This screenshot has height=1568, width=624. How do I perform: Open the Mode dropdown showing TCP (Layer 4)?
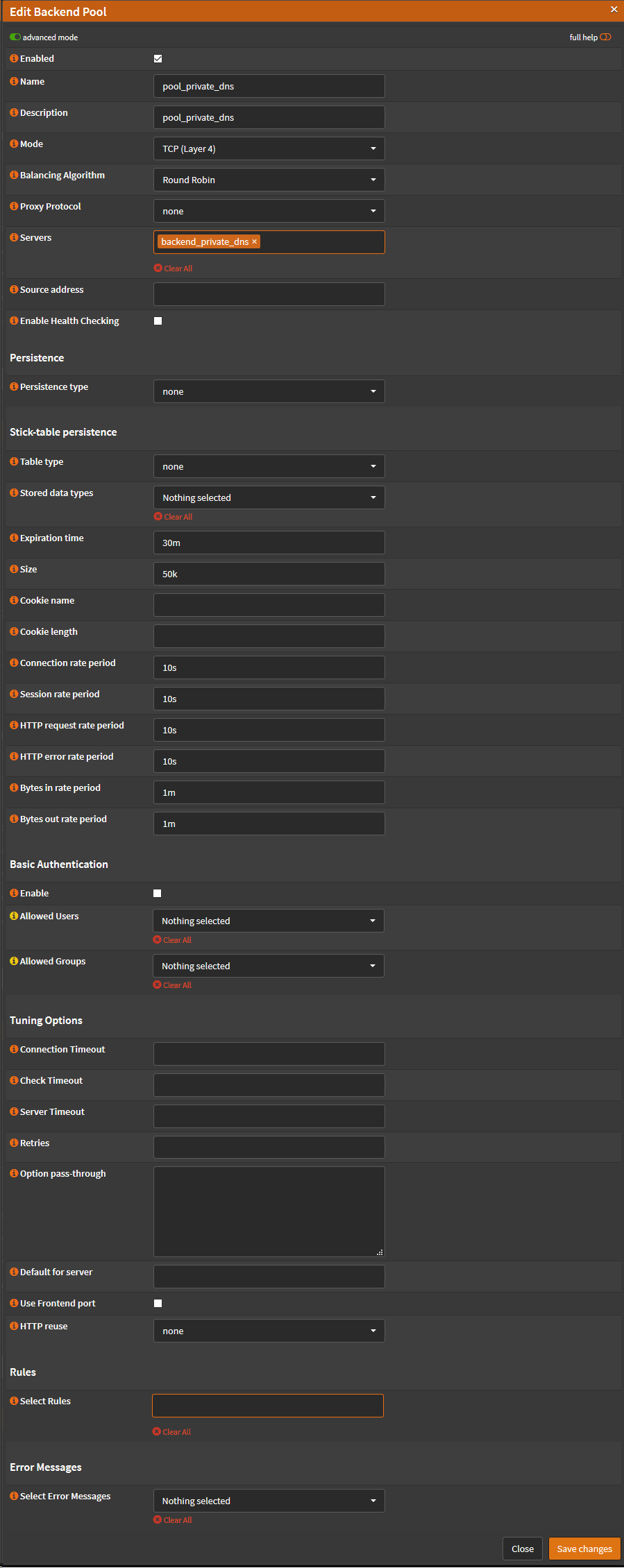pos(269,148)
